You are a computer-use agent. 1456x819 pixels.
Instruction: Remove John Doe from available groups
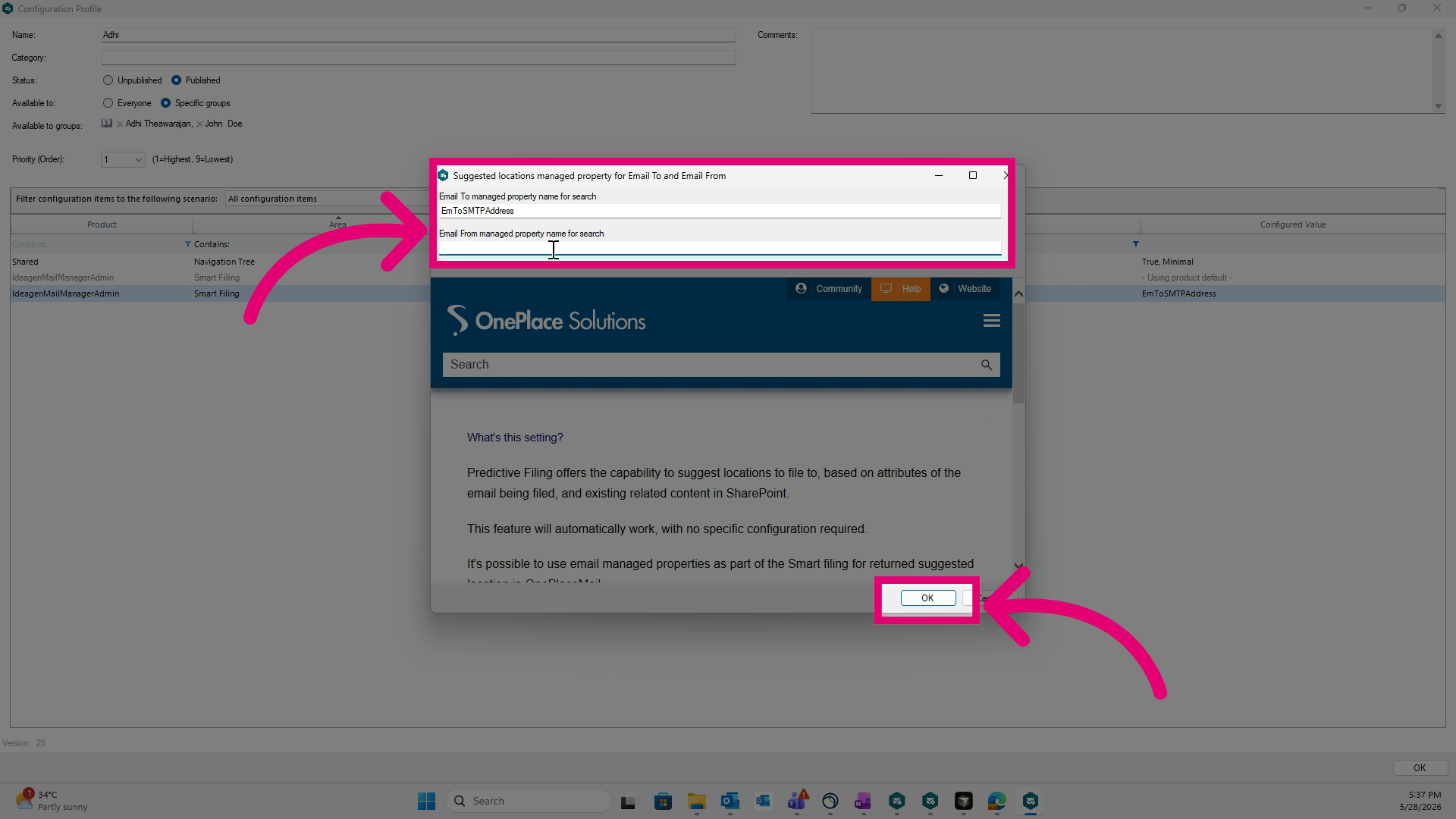click(199, 124)
